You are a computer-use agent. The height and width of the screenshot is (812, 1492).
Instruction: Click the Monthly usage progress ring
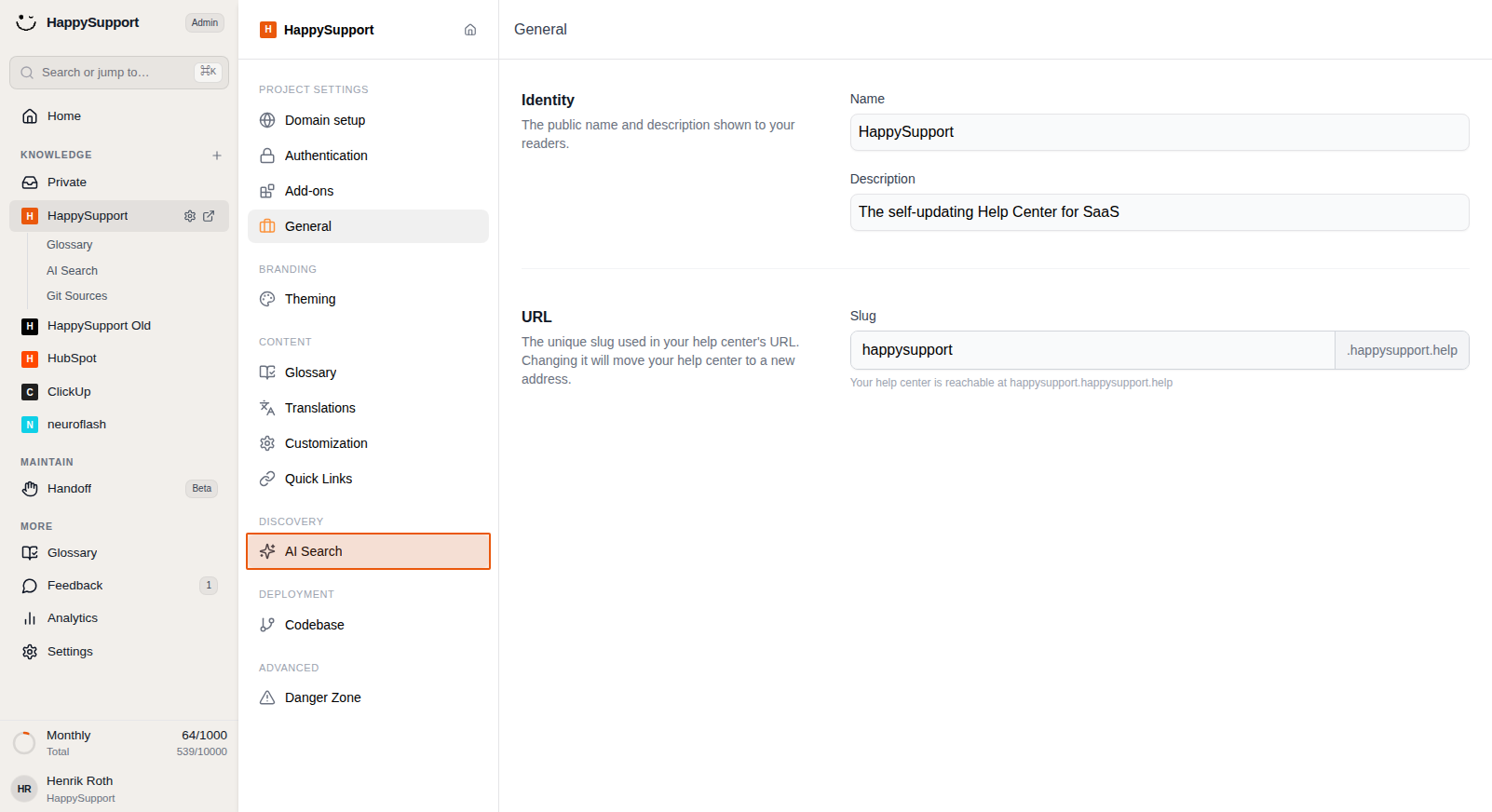(24, 743)
